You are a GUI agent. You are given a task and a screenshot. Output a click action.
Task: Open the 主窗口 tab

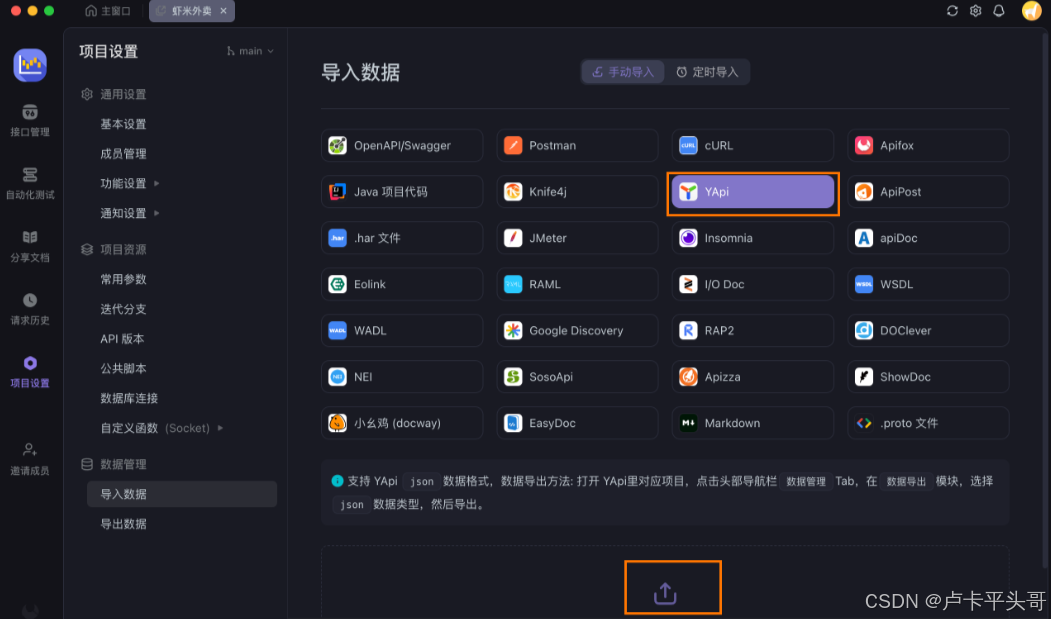(107, 11)
